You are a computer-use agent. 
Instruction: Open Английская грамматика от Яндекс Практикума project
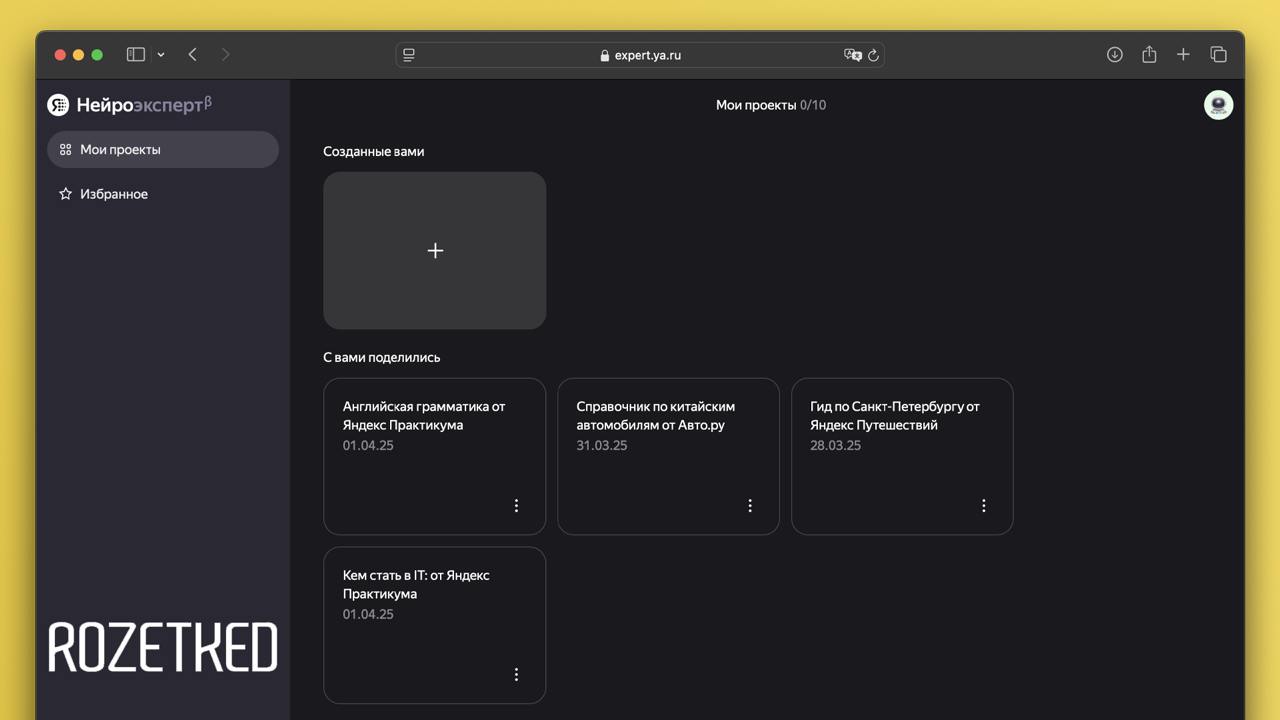tap(435, 456)
